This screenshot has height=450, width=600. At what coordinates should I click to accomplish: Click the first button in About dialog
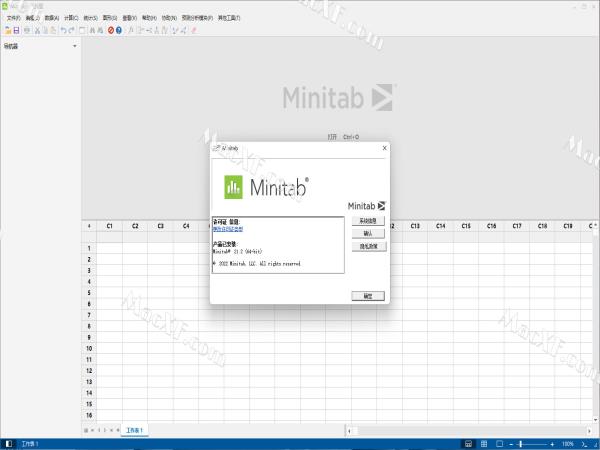[368, 221]
